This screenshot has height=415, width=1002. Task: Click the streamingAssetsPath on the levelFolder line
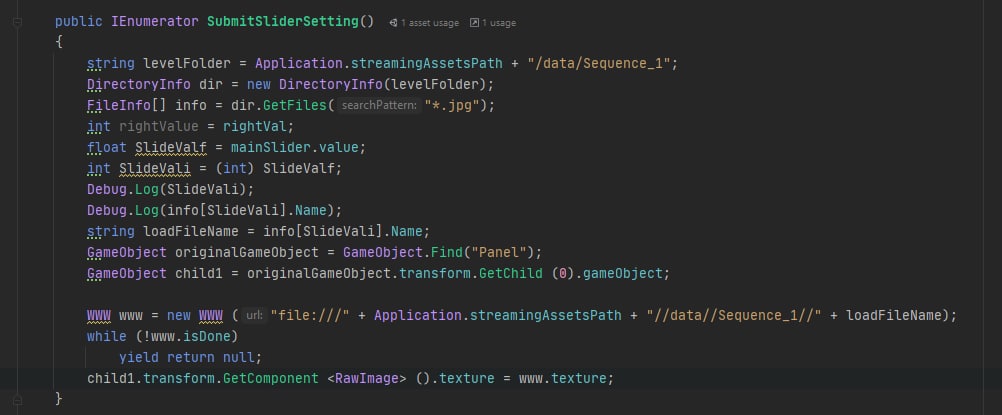(426, 63)
